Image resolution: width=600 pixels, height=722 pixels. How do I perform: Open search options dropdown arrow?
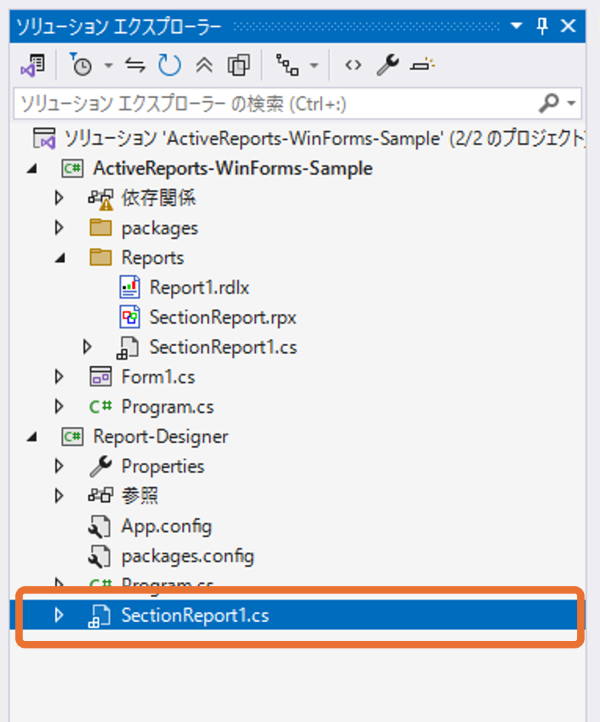pos(571,103)
